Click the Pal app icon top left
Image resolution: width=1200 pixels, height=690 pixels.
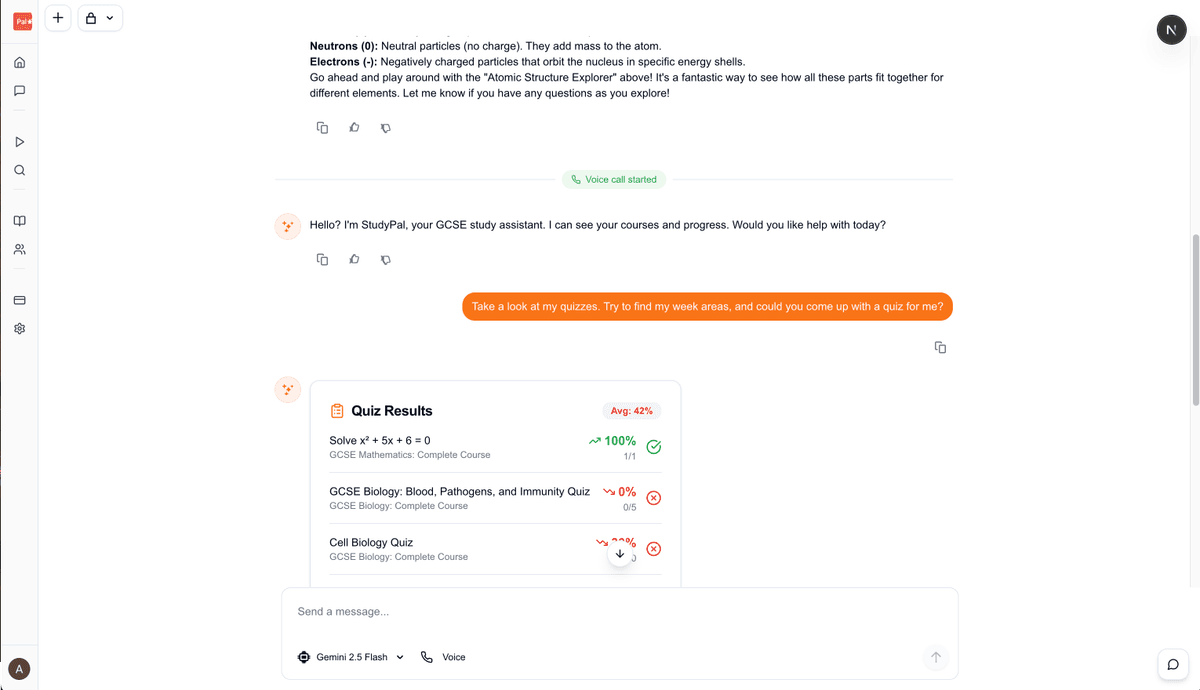(x=22, y=20)
